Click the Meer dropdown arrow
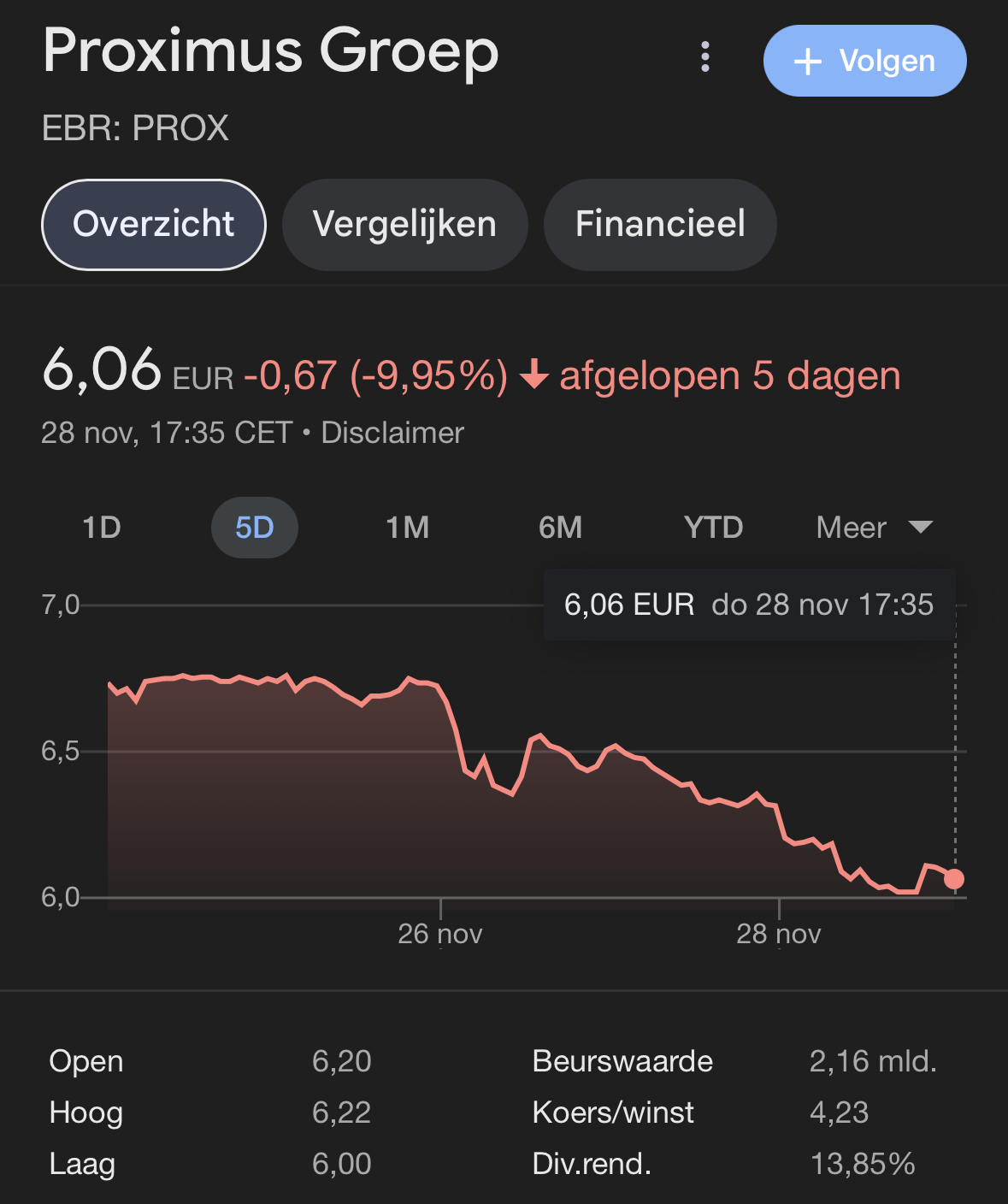1008x1204 pixels. [920, 527]
